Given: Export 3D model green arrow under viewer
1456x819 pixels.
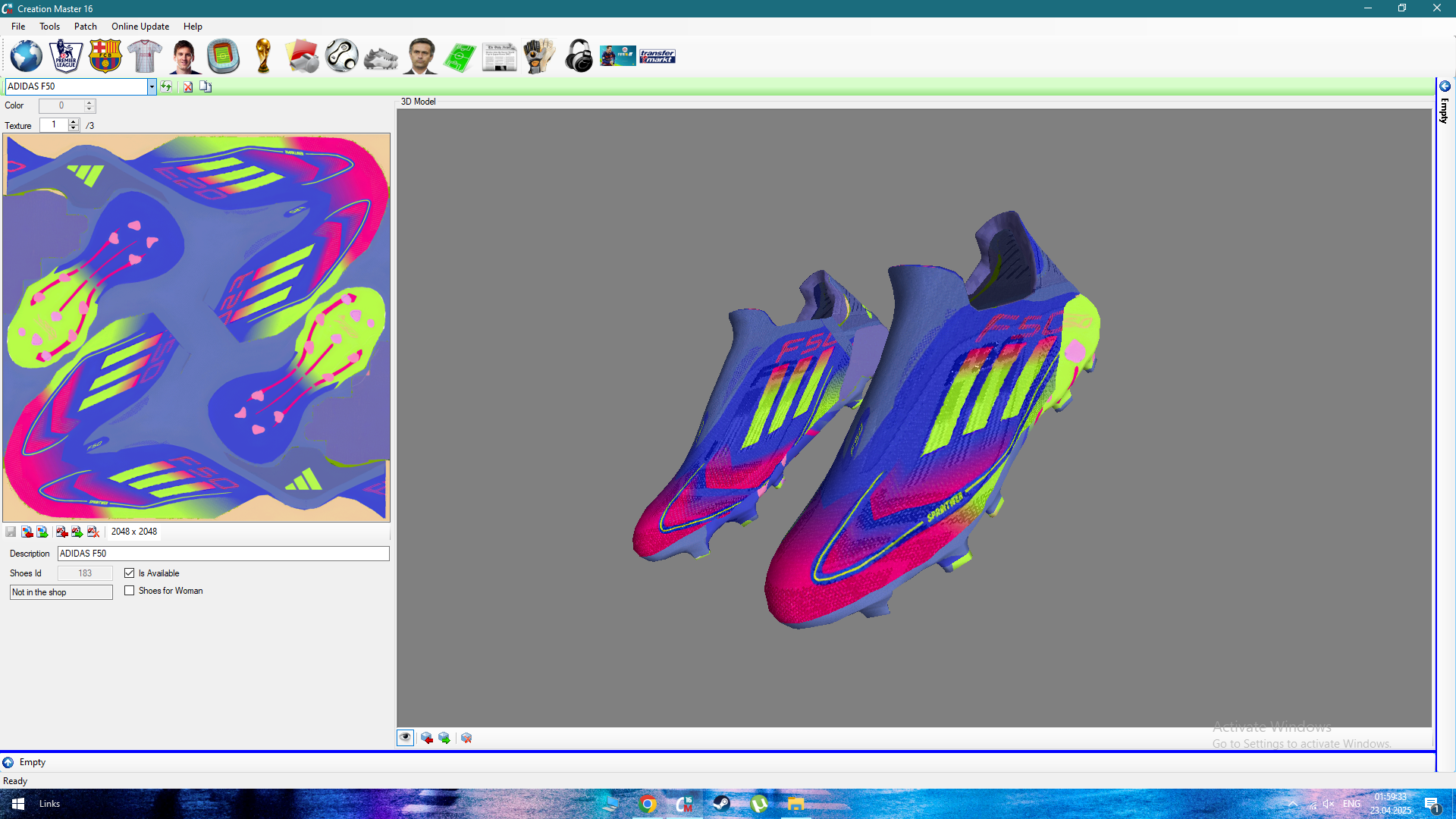Looking at the screenshot, I should (x=444, y=738).
